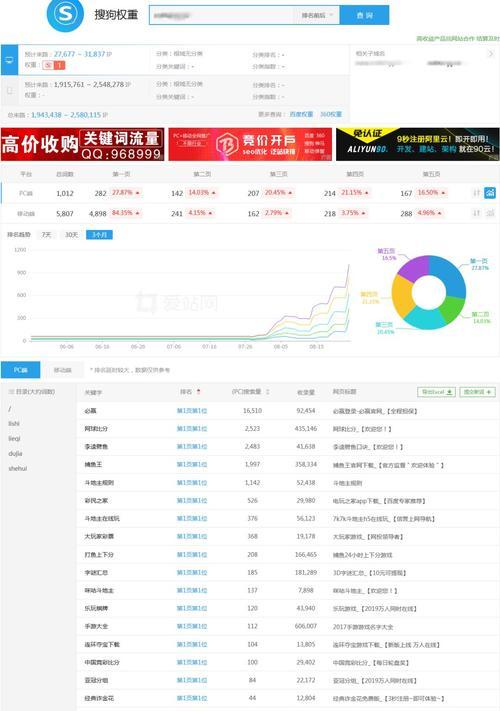Select the 30天 trend range
Viewport: 500px width, 711px height.
(72, 235)
